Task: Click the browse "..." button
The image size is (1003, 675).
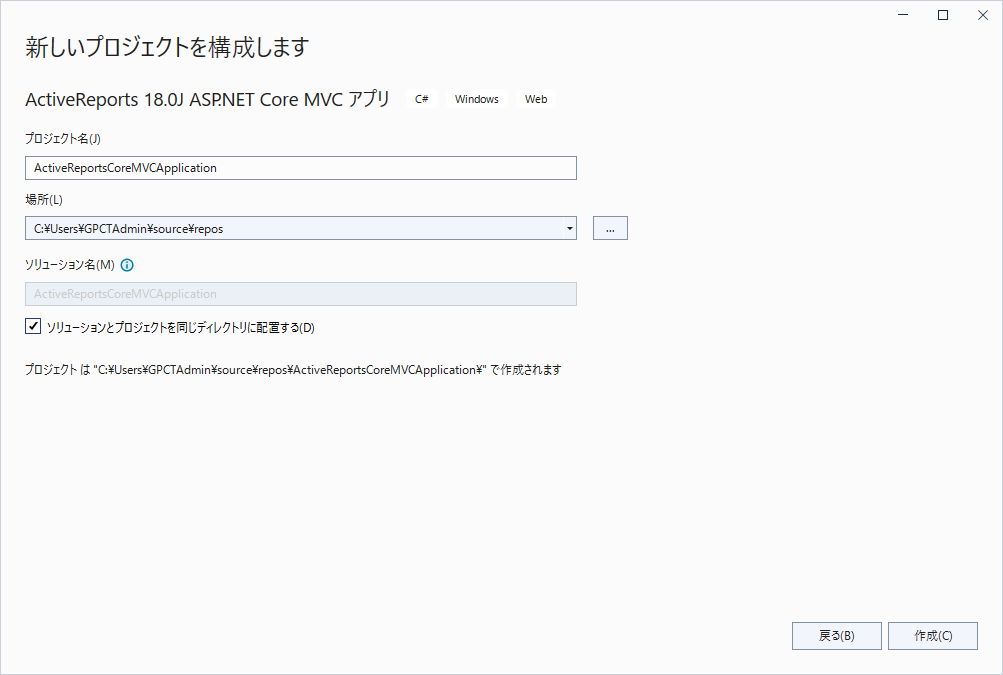Action: [610, 228]
